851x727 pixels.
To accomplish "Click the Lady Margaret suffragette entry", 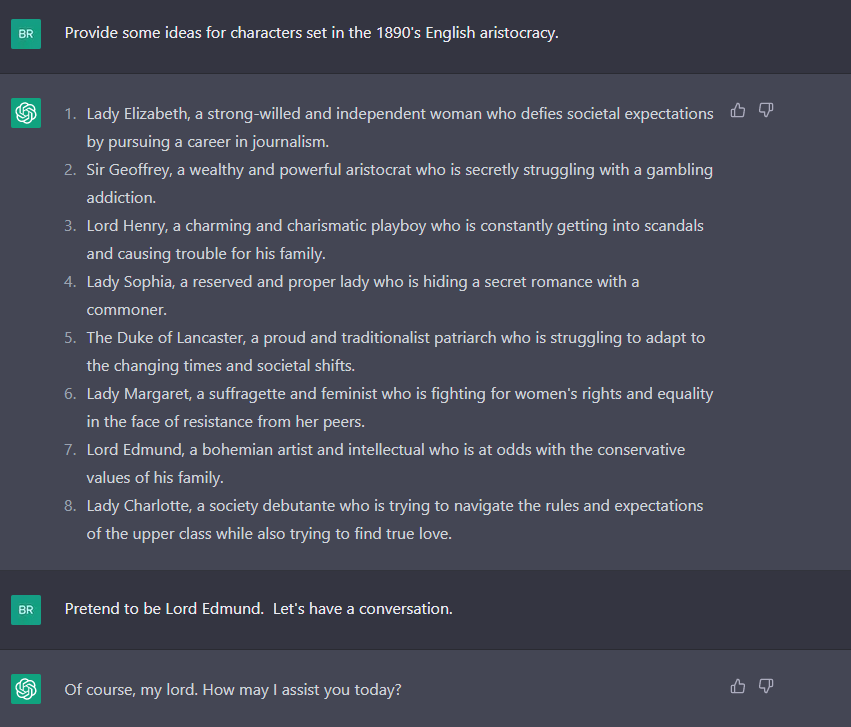I will pos(400,393).
